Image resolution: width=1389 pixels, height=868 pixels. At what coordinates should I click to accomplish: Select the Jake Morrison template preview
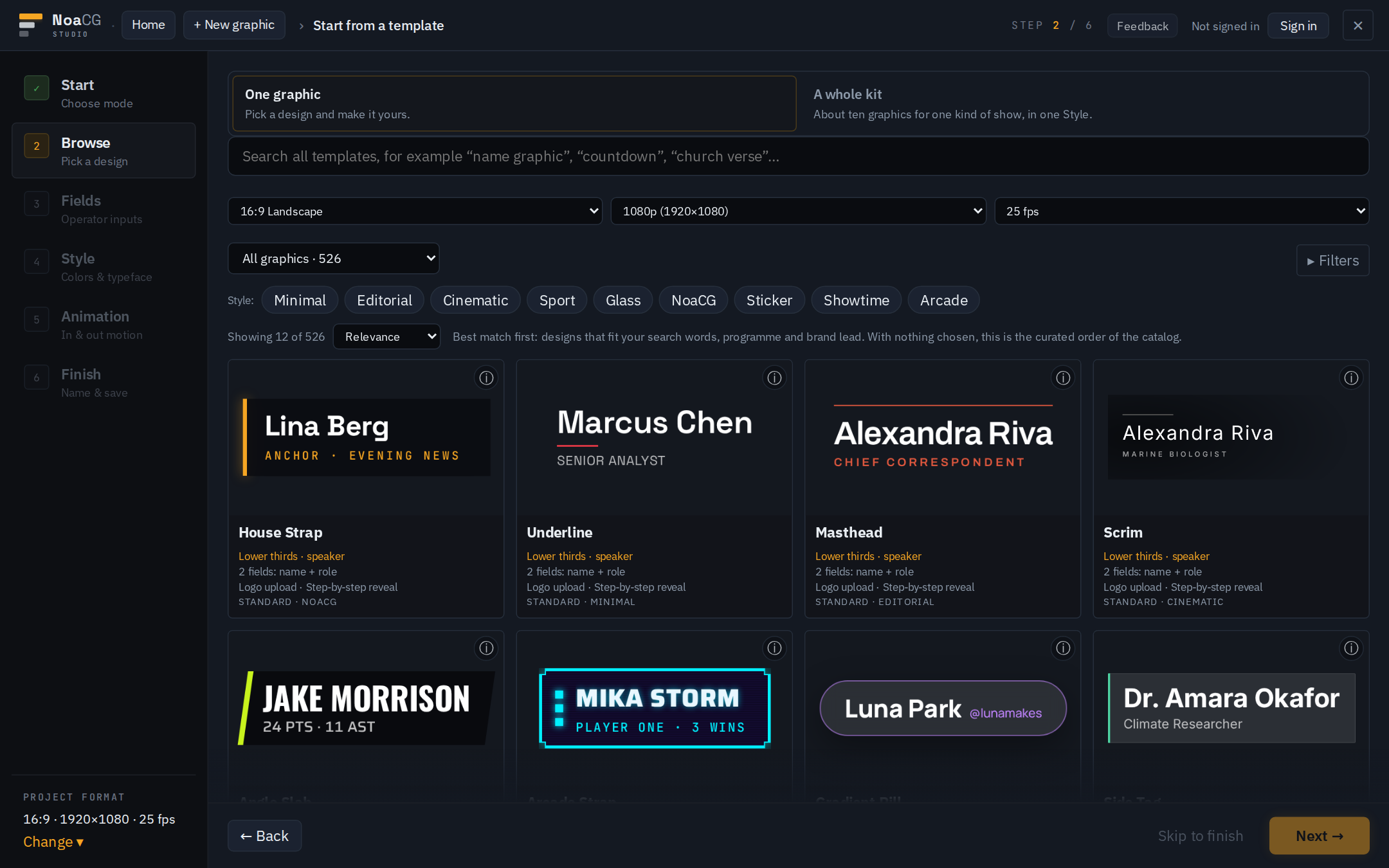click(x=366, y=708)
